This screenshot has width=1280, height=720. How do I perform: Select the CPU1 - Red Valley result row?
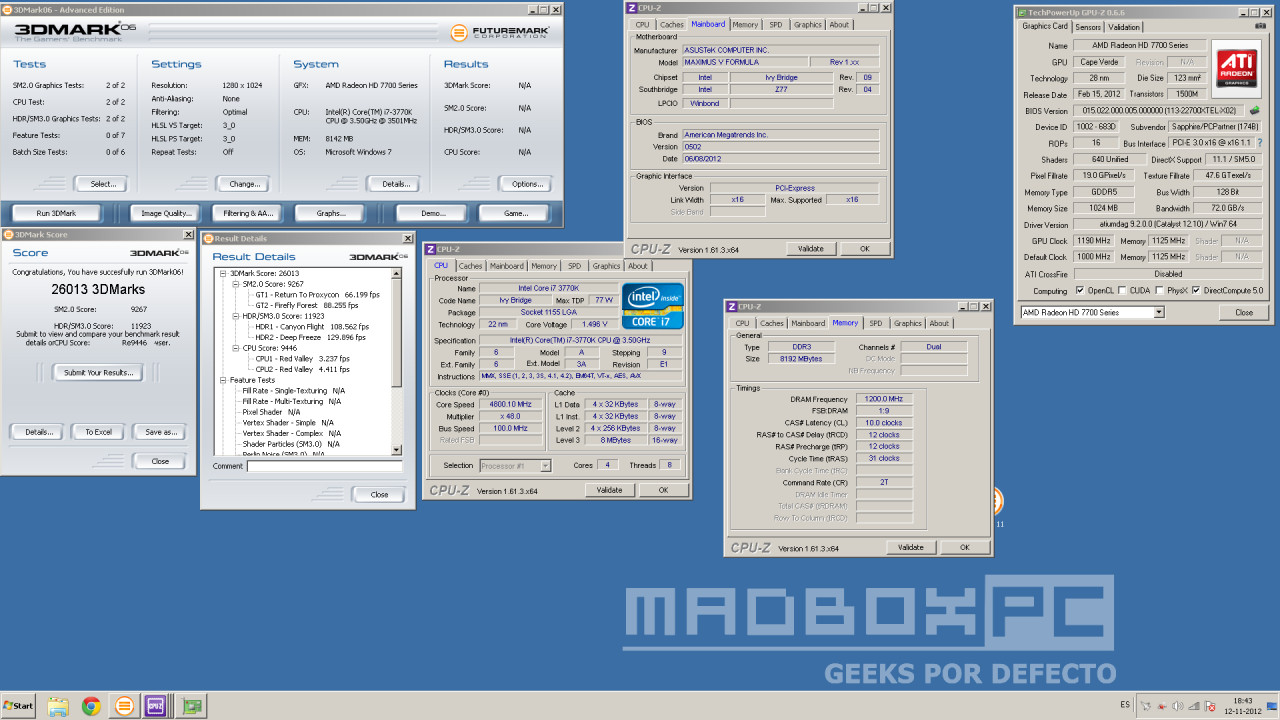point(302,359)
